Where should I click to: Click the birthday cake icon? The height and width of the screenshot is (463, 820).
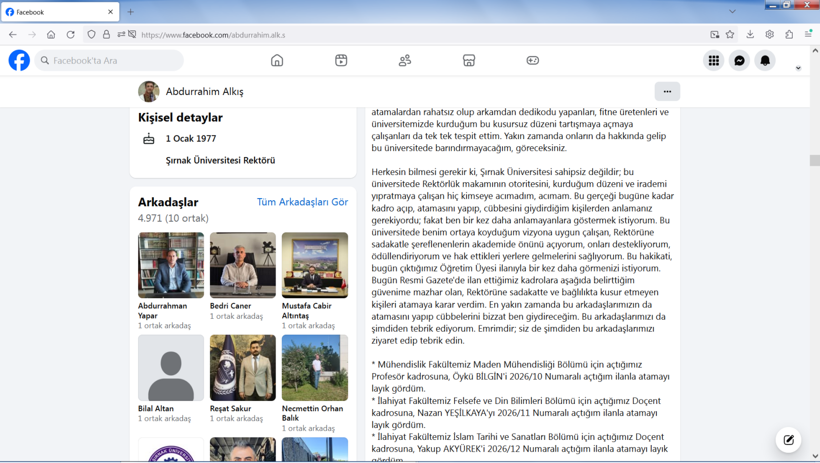click(x=149, y=139)
